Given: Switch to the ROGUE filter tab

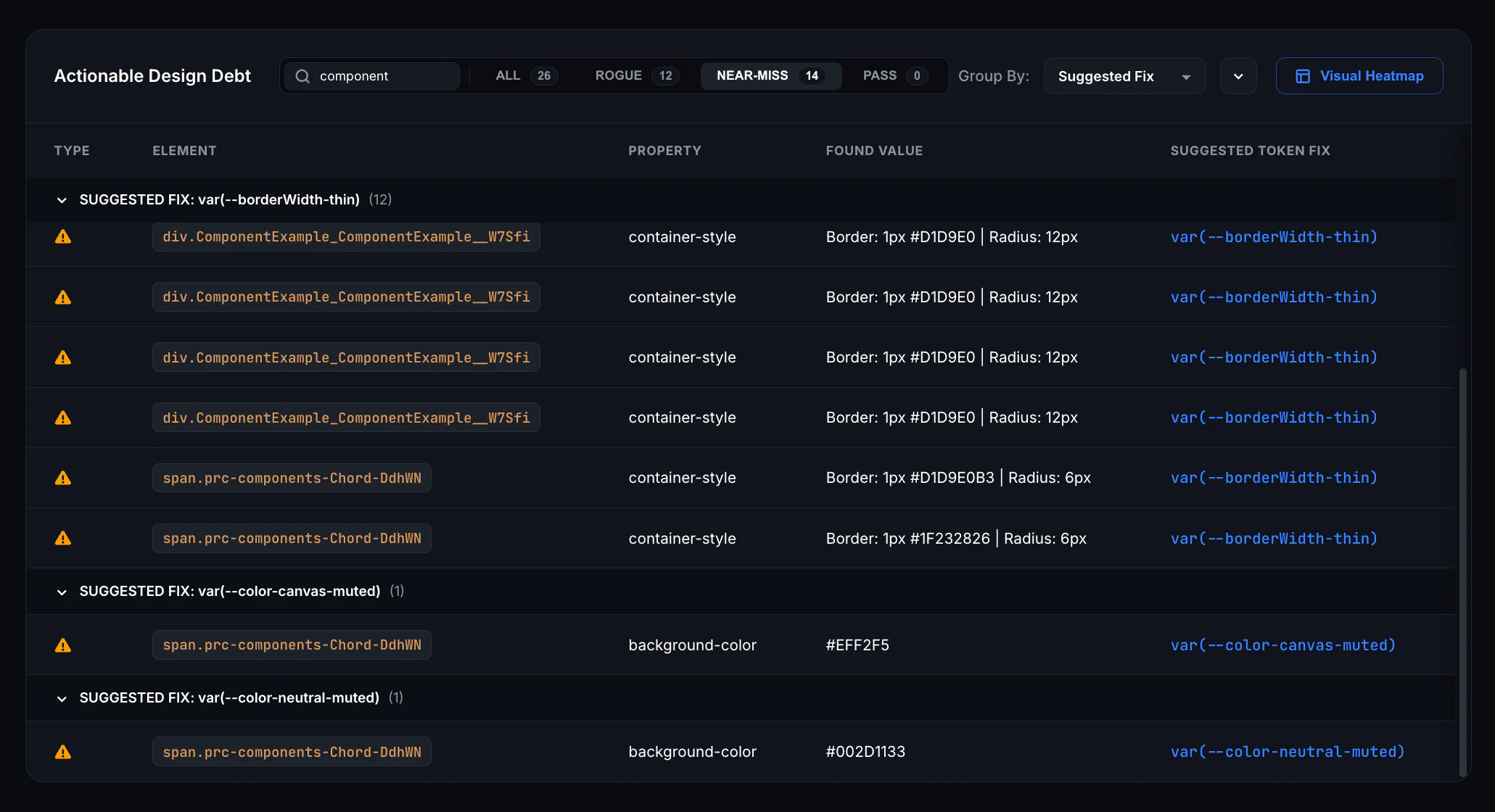Looking at the screenshot, I should (637, 76).
